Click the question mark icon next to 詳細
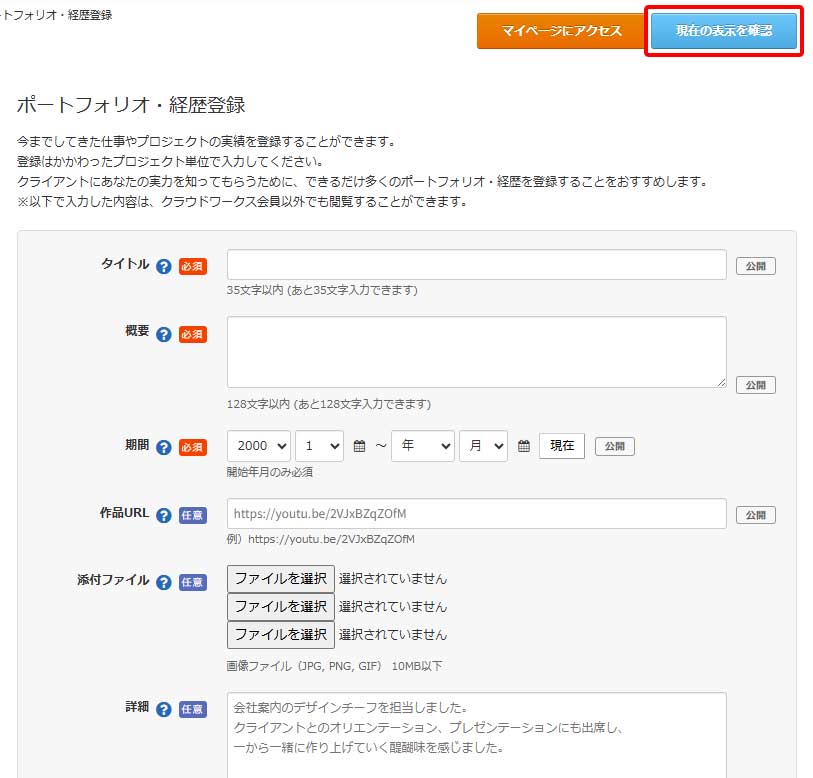This screenshot has height=778, width=813. coord(164,709)
